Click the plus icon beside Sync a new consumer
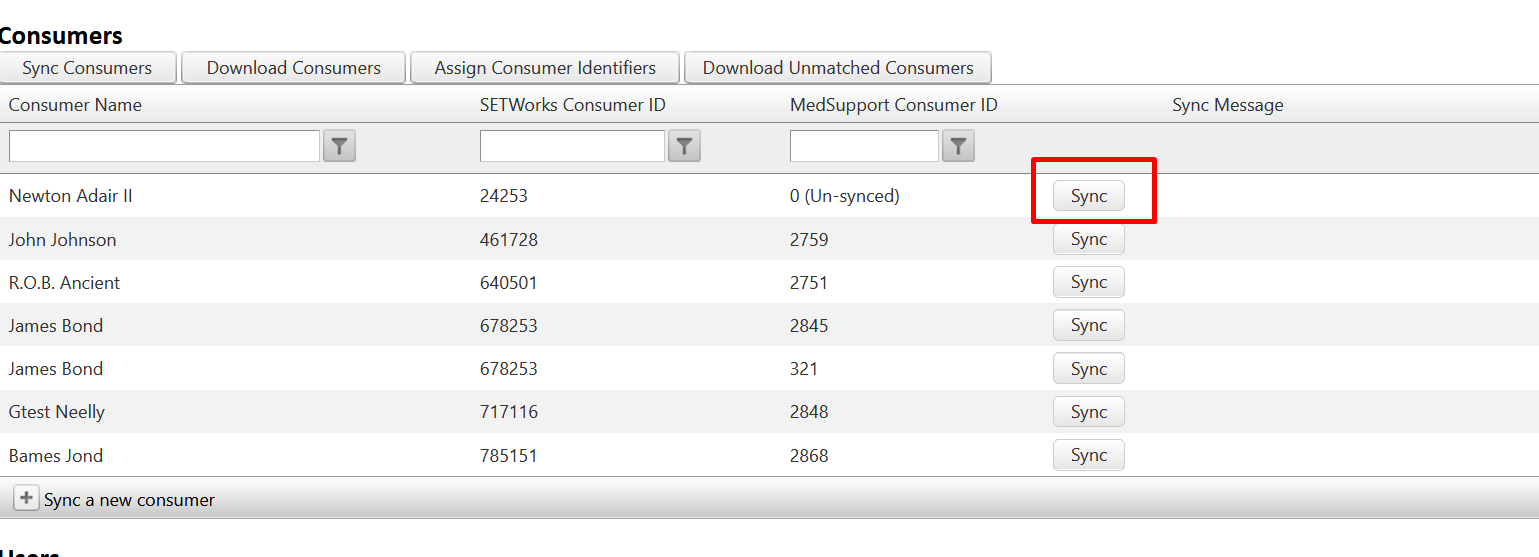This screenshot has width=1539, height=557. pyautogui.click(x=26, y=498)
